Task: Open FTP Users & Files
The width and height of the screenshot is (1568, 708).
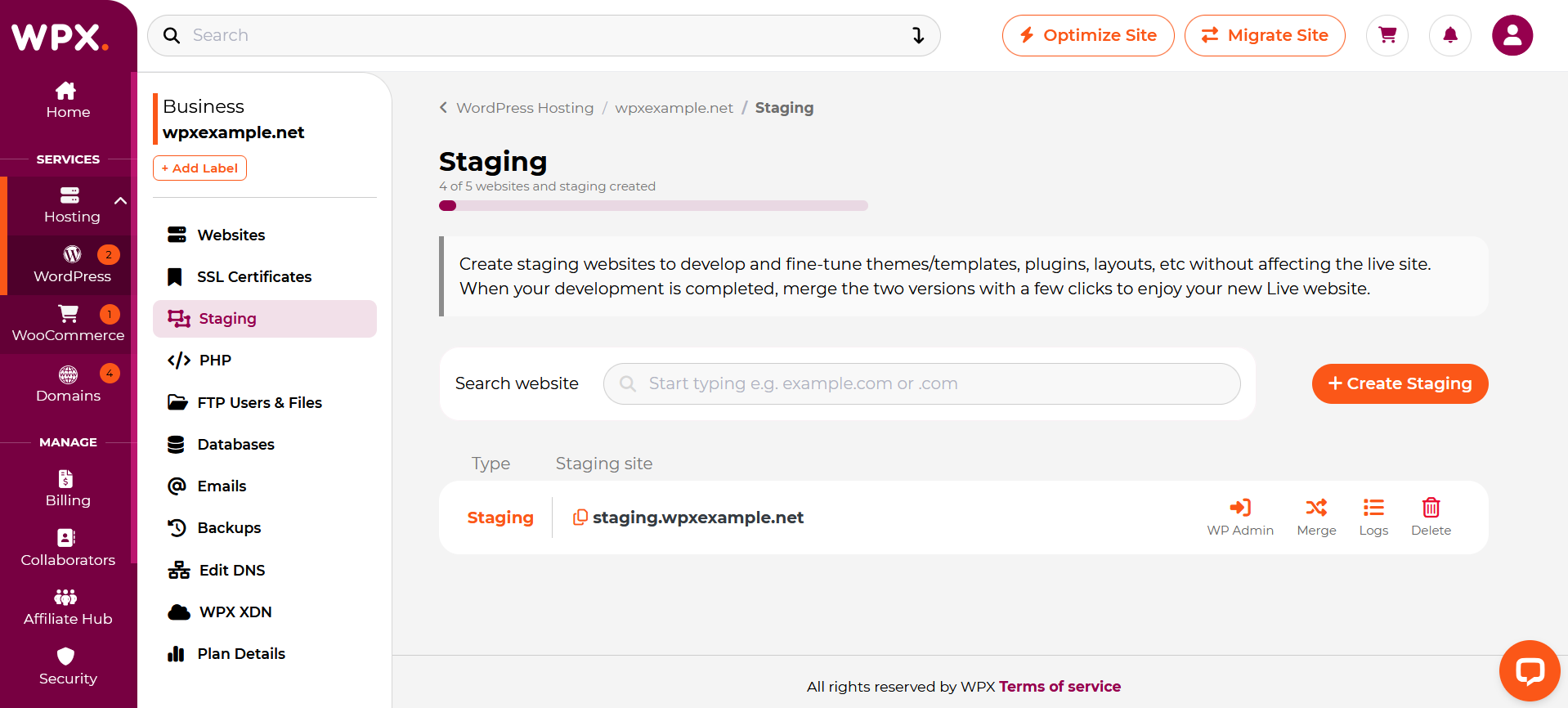Action: pyautogui.click(x=265, y=402)
